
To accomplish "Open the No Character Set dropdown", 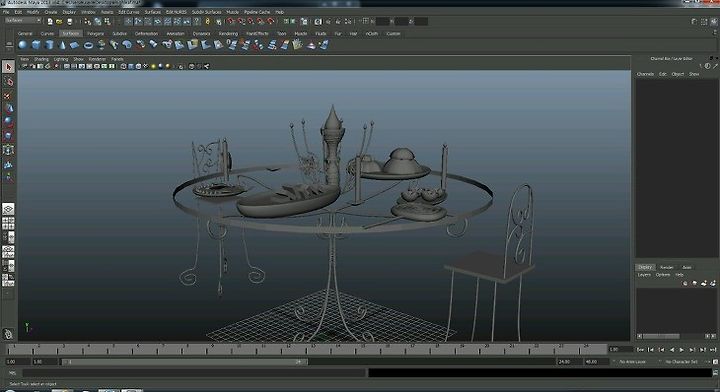I will point(682,362).
